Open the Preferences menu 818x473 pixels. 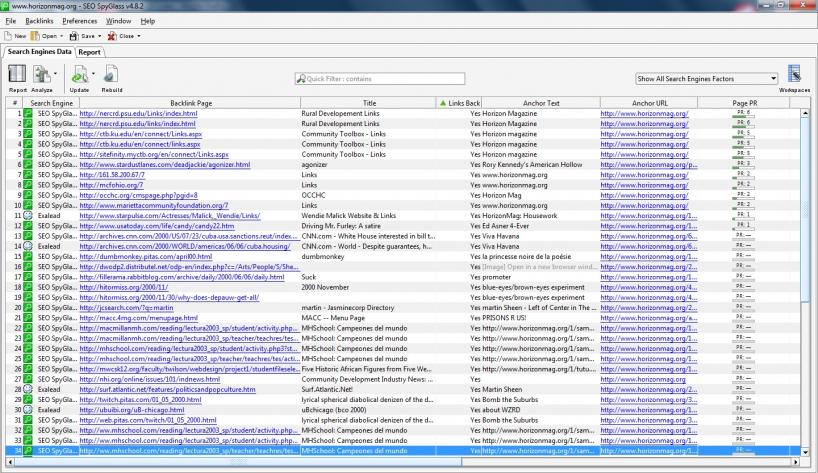(80, 20)
